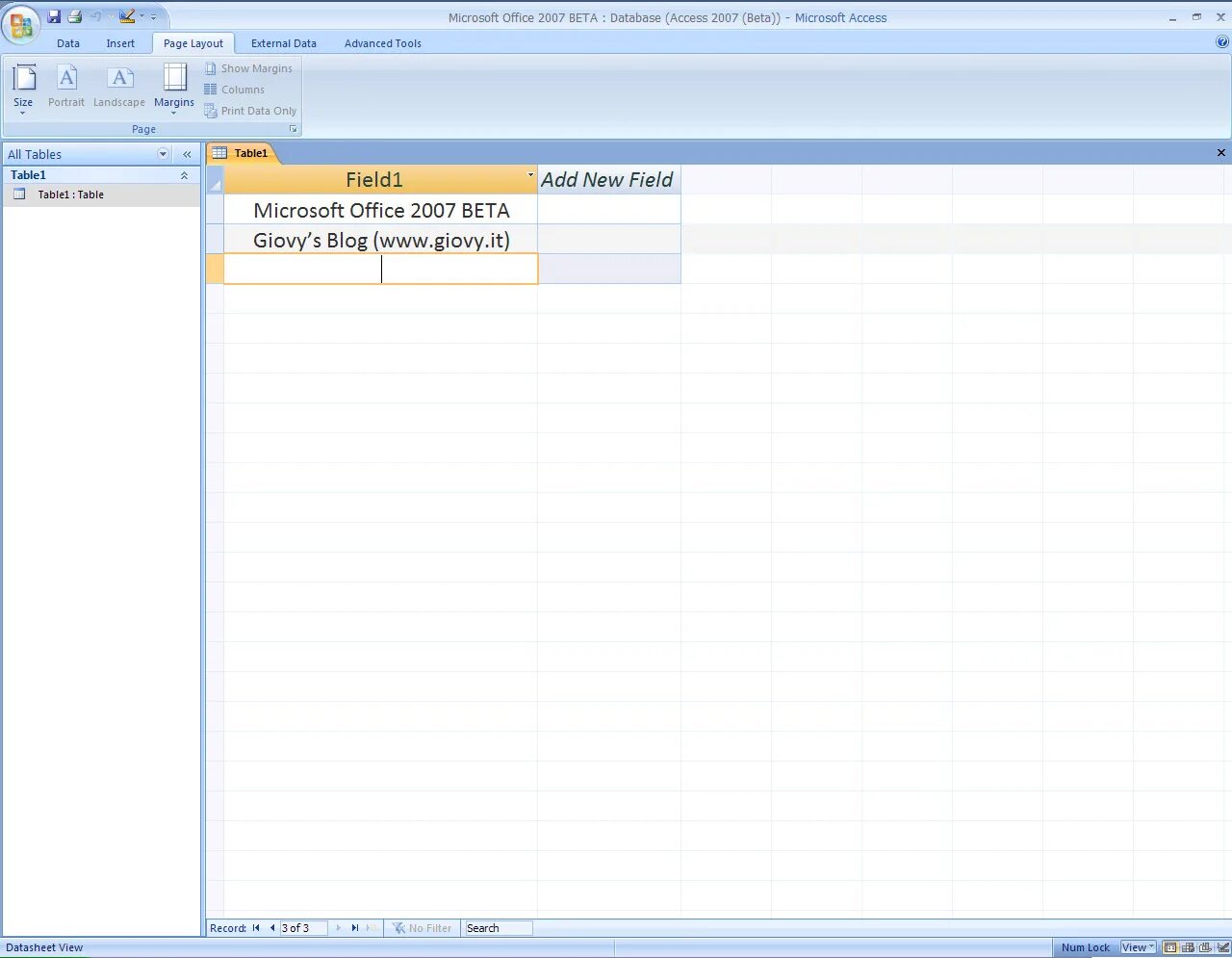Click the row selector of the new record

(x=215, y=270)
